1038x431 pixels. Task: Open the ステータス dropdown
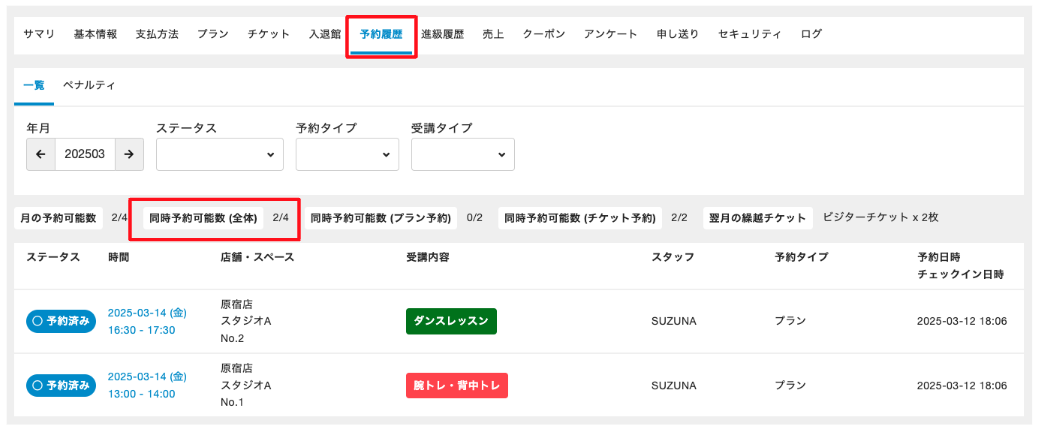(x=219, y=155)
